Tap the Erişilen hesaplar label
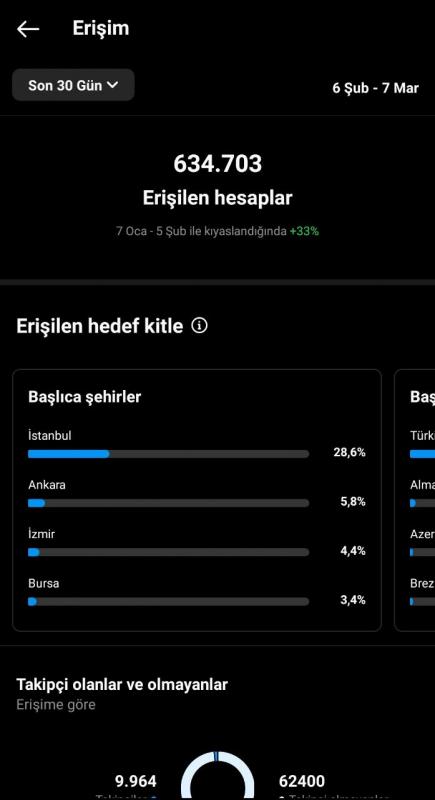Image resolution: width=435 pixels, height=800 pixels. pyautogui.click(x=218, y=198)
